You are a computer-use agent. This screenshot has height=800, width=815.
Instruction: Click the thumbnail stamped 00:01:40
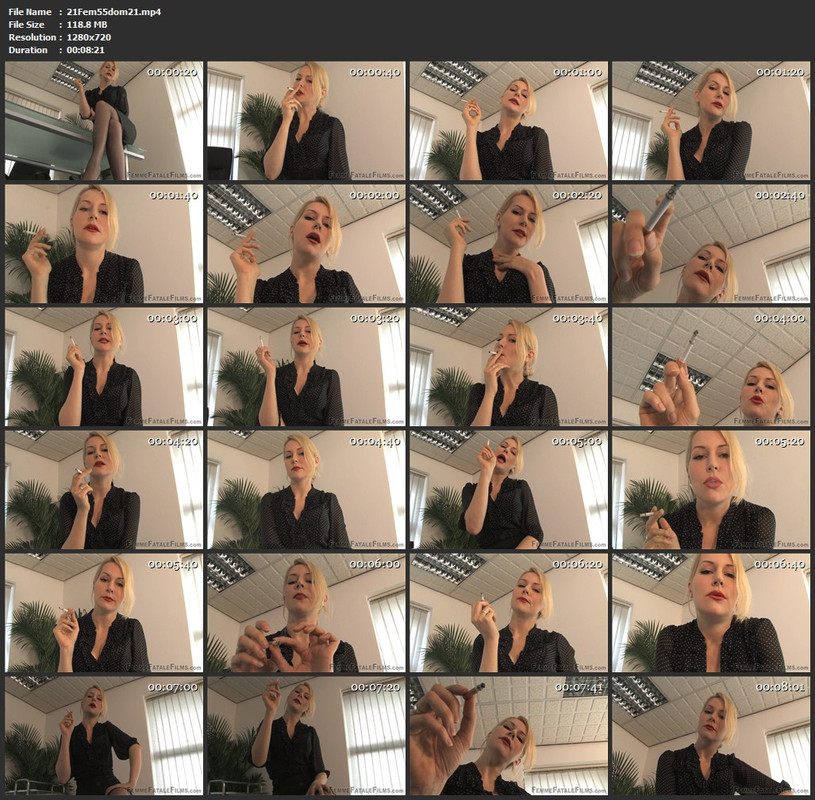coord(104,244)
